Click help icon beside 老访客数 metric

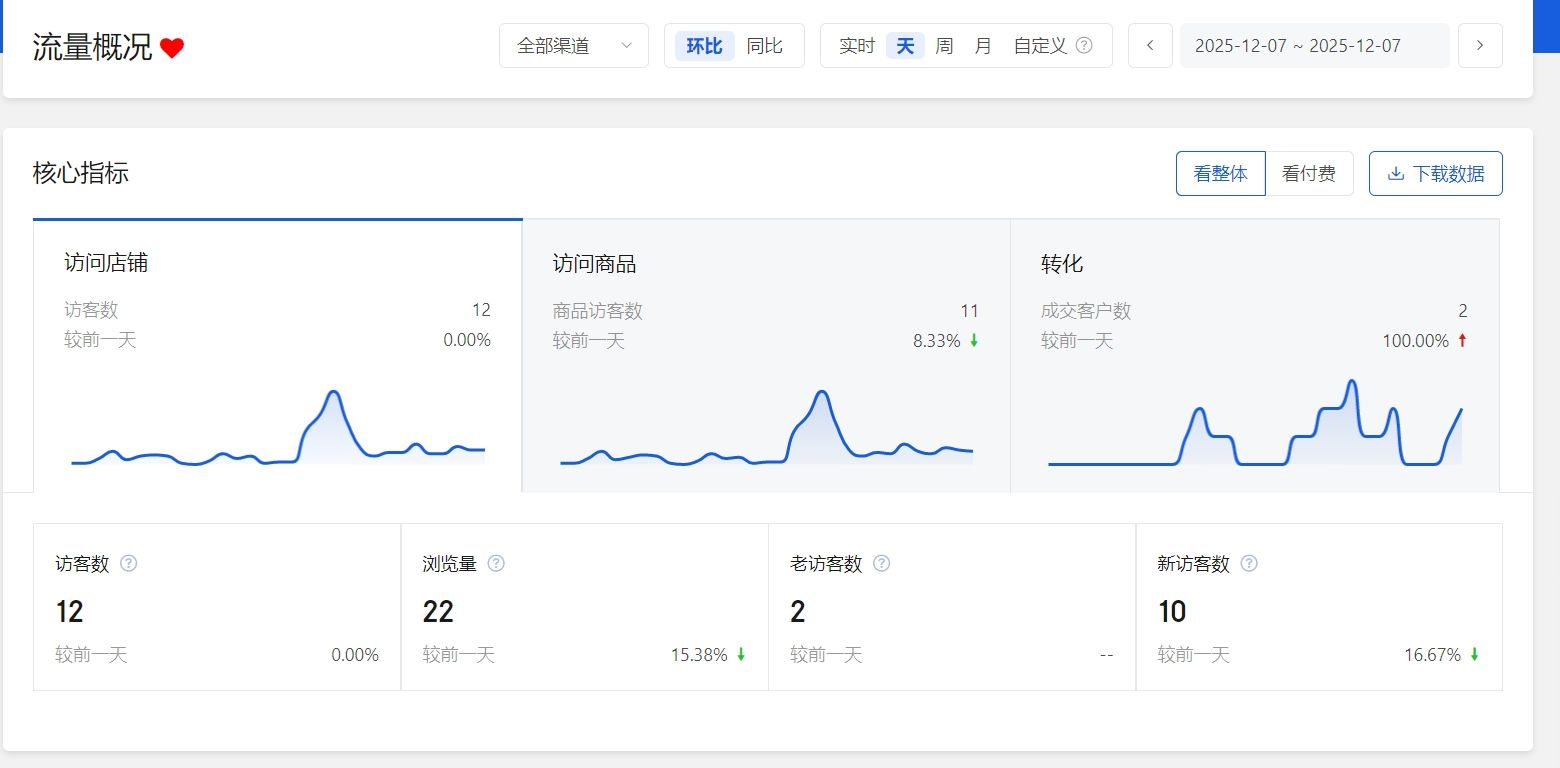point(881,563)
